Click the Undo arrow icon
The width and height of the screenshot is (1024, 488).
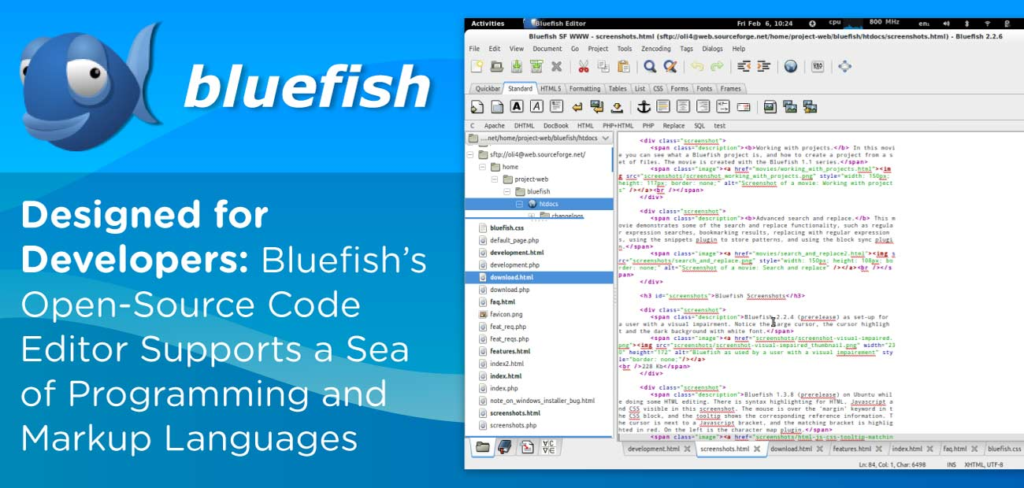[697, 67]
